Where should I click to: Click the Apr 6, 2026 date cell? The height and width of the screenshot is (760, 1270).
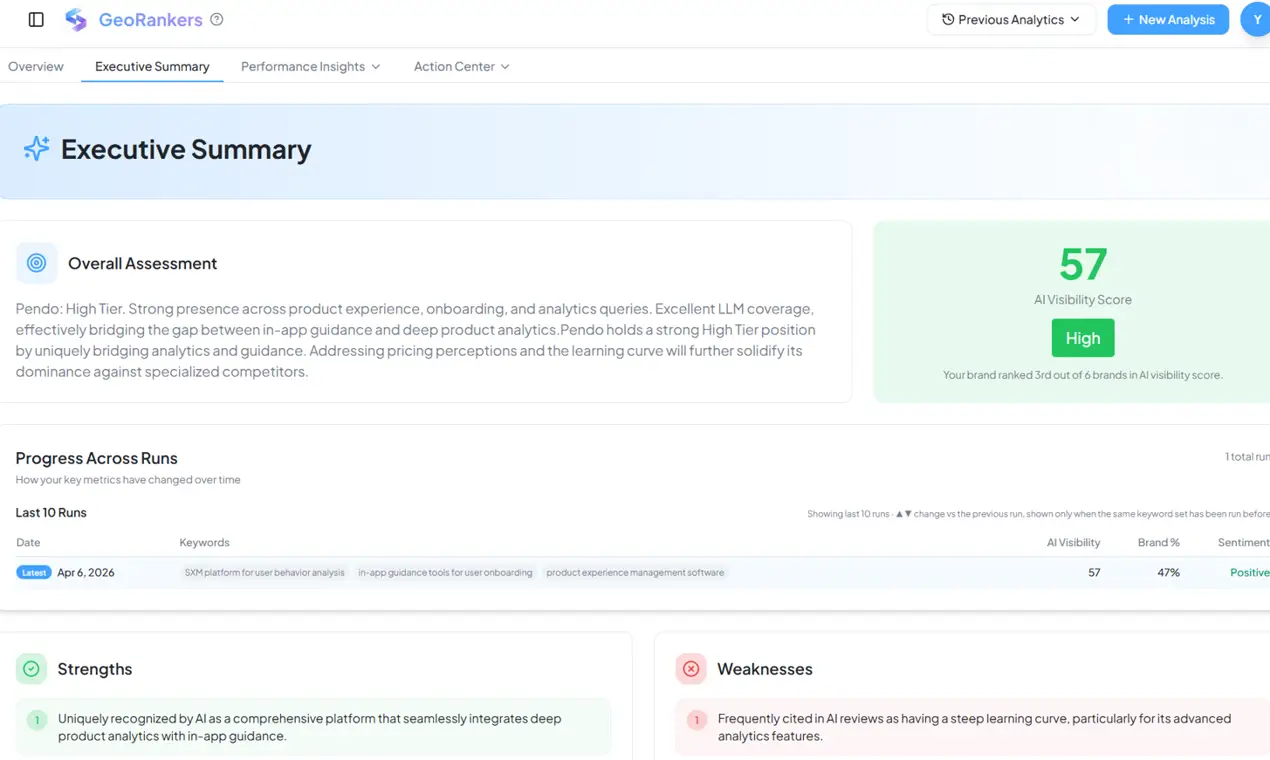86,573
